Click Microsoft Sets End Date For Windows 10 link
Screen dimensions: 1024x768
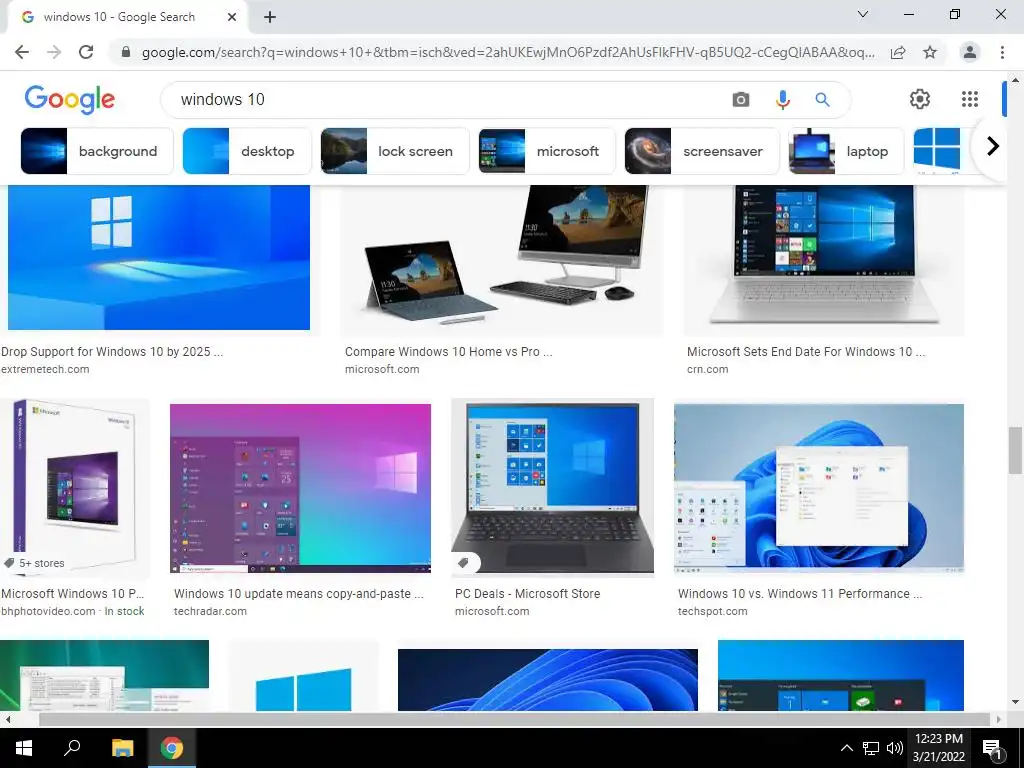coord(806,351)
